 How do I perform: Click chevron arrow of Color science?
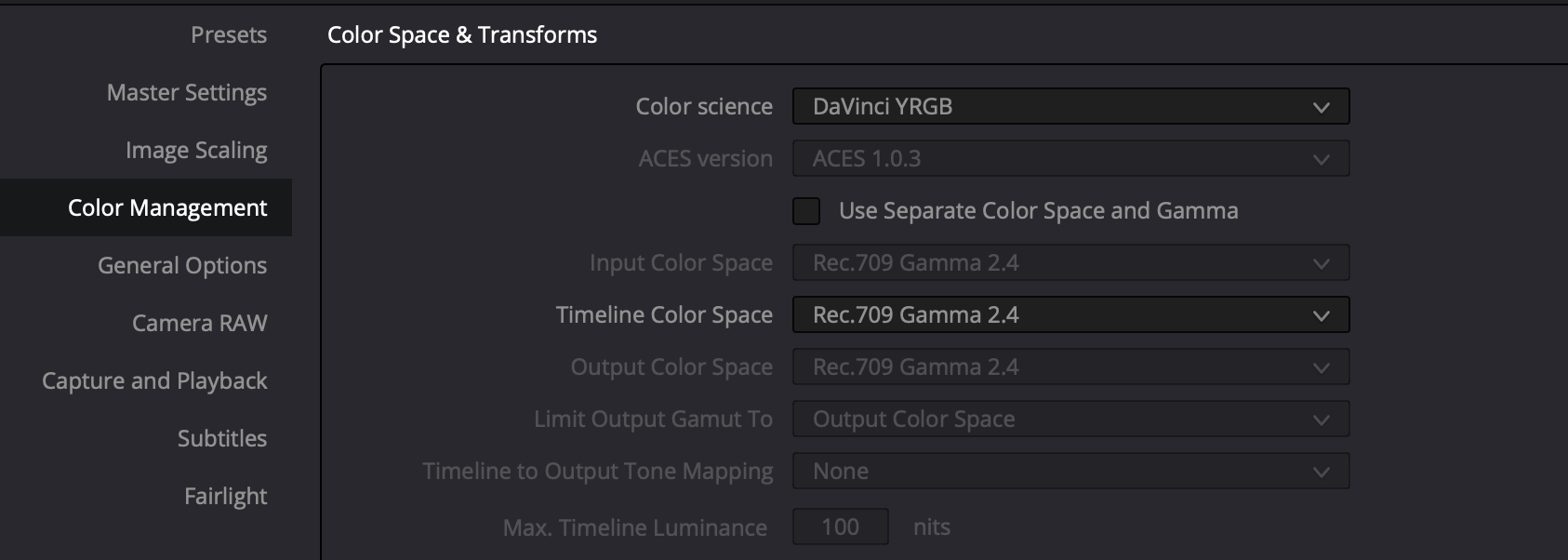tap(1321, 107)
